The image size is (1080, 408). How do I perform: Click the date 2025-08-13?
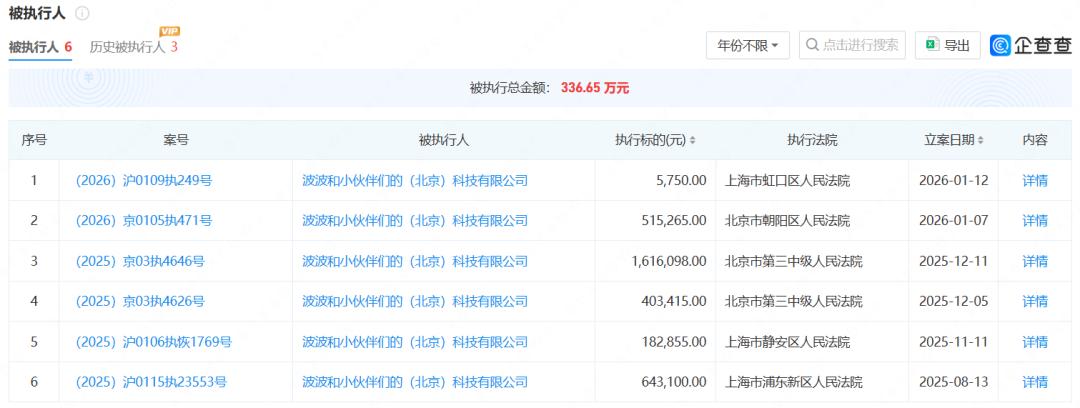(x=953, y=382)
